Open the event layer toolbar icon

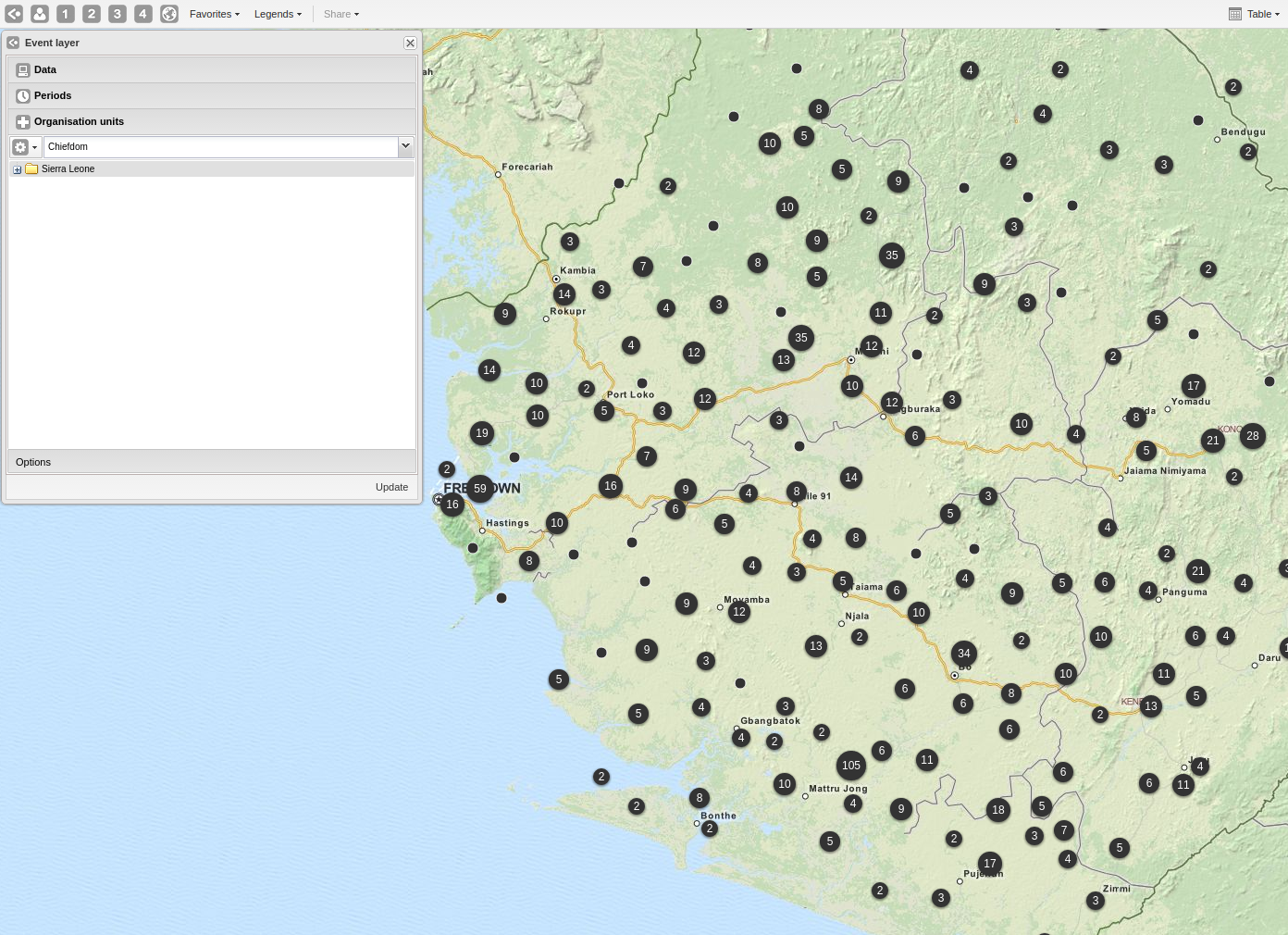[x=14, y=14]
